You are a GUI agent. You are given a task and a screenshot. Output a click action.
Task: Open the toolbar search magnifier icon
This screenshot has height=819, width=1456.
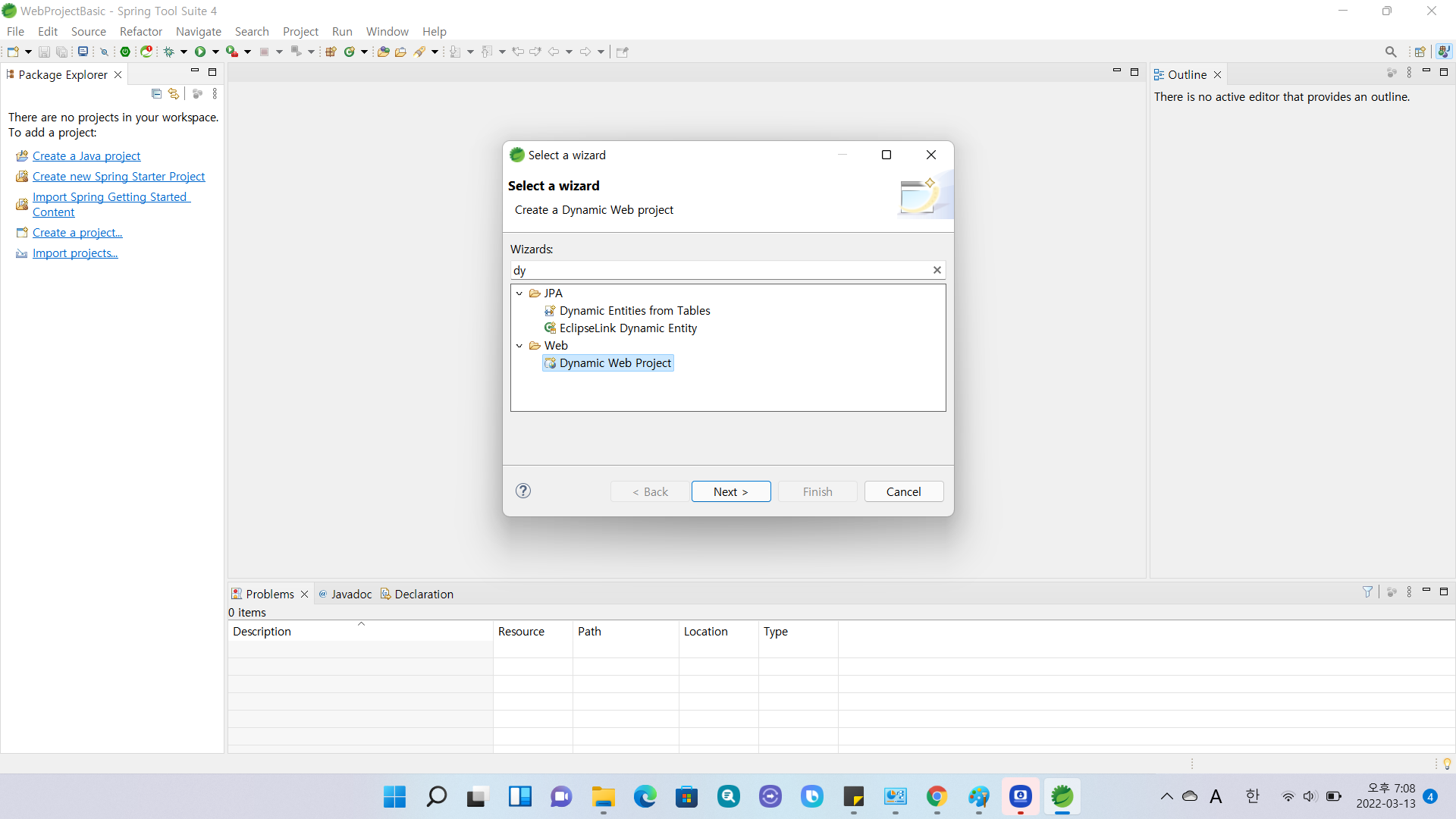(1390, 52)
